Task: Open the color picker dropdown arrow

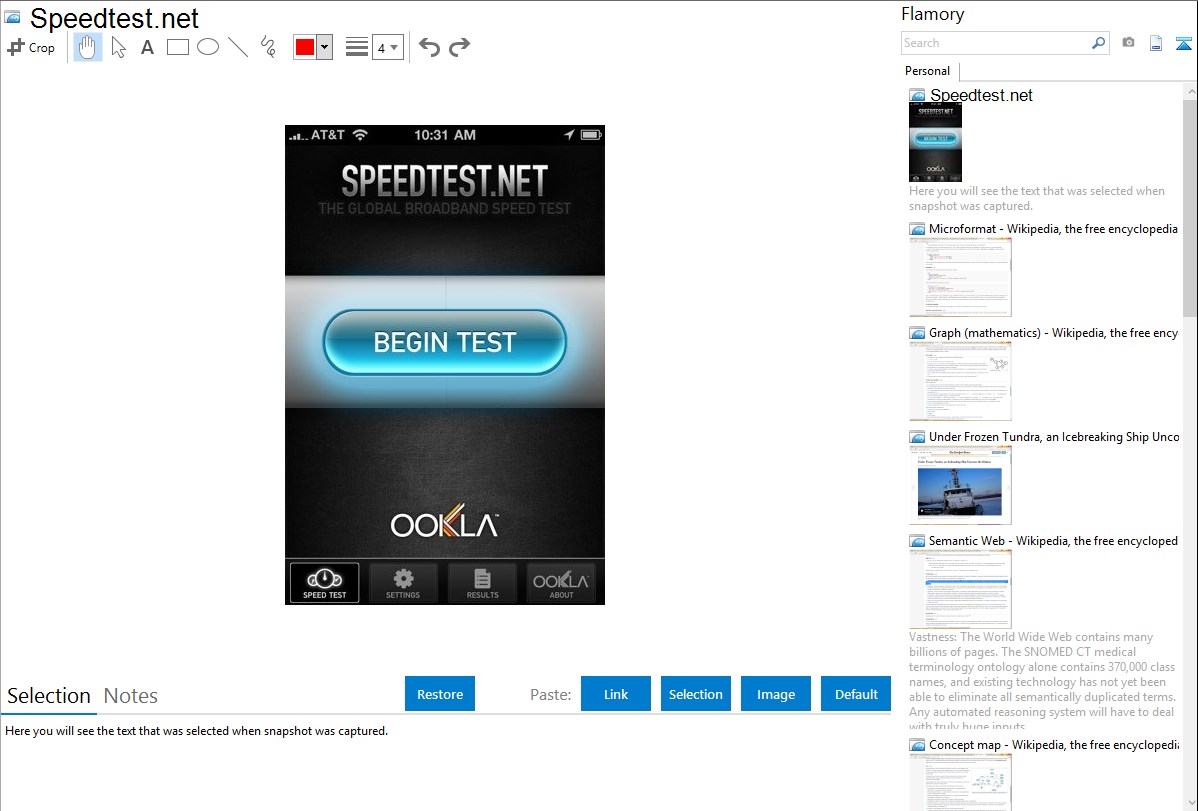Action: point(324,47)
